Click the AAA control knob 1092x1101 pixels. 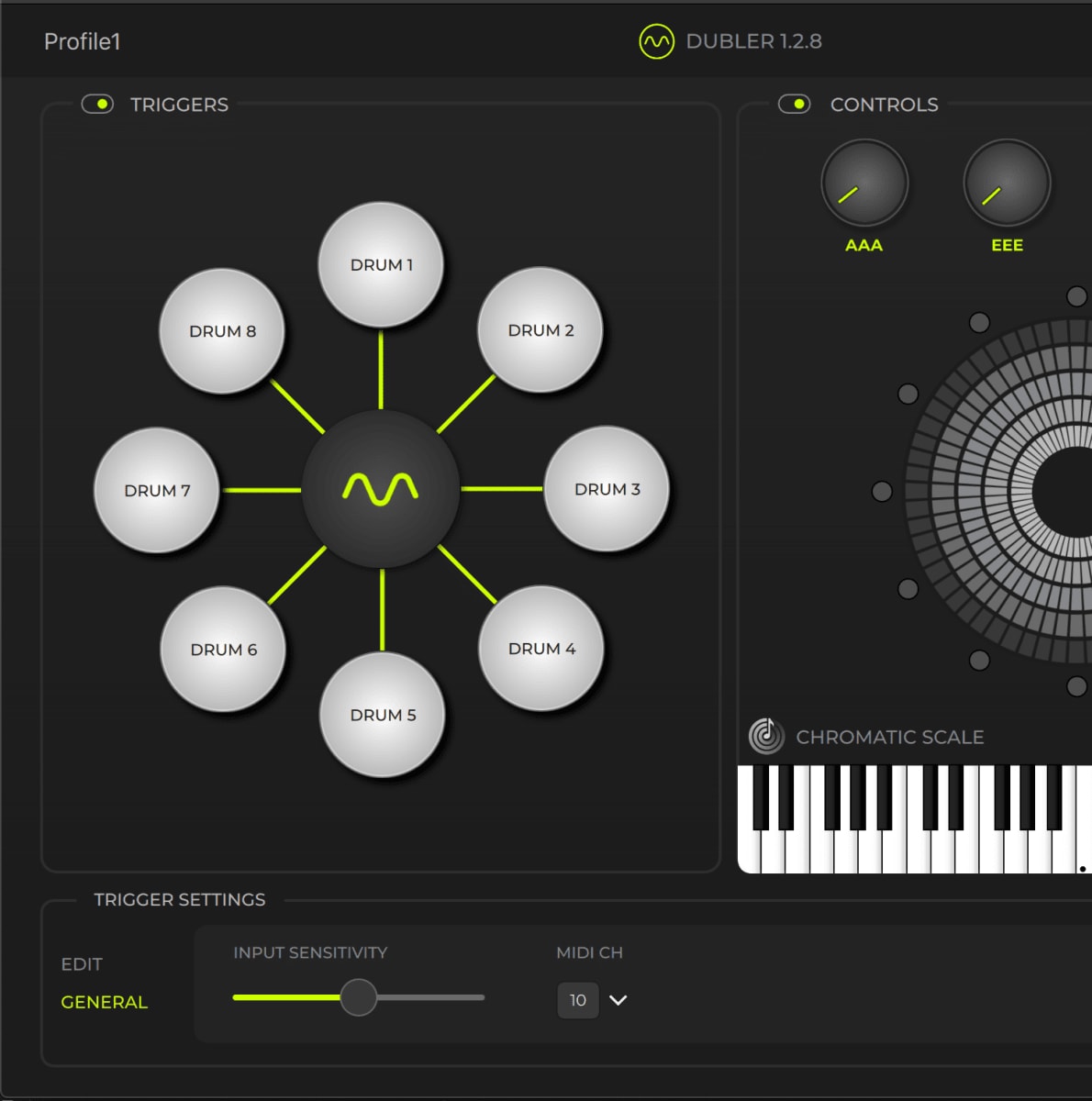pos(864,183)
